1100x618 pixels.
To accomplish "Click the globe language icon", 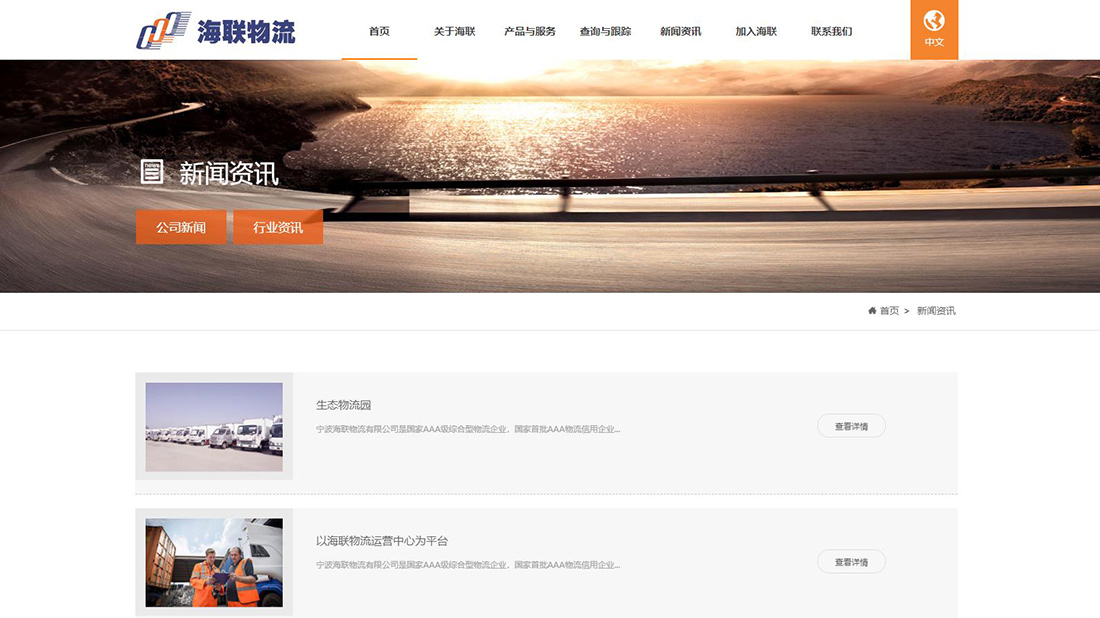I will (934, 21).
